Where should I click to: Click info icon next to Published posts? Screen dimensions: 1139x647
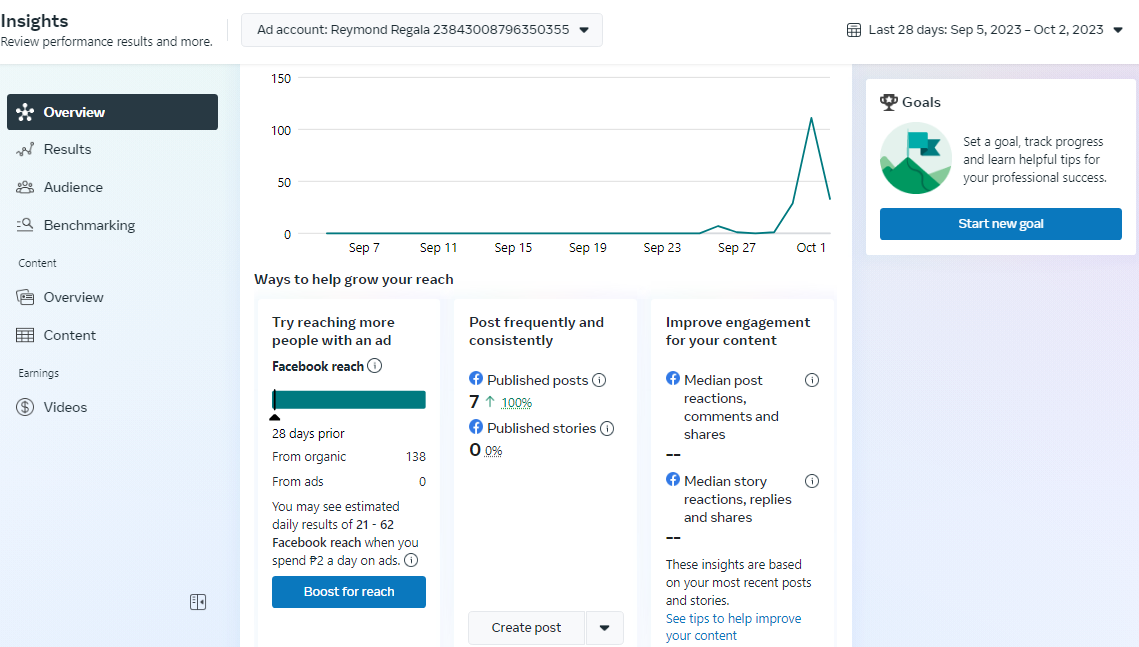[599, 380]
